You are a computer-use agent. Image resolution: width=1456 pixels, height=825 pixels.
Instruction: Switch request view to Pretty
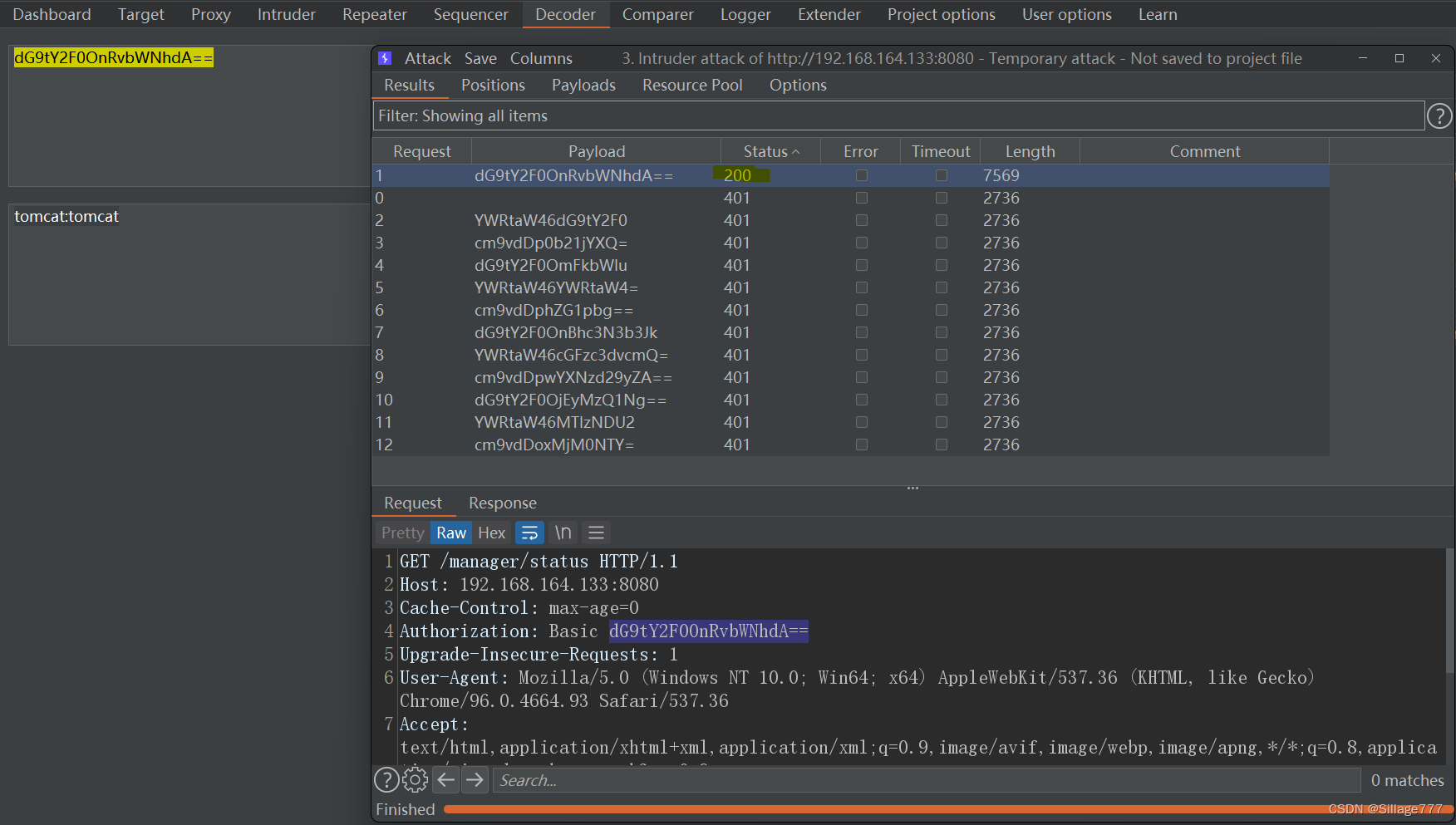click(403, 533)
